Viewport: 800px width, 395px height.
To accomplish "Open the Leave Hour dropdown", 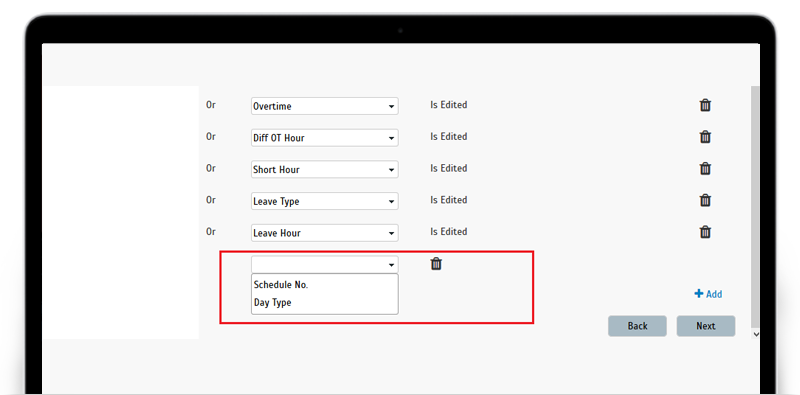I will (x=324, y=233).
